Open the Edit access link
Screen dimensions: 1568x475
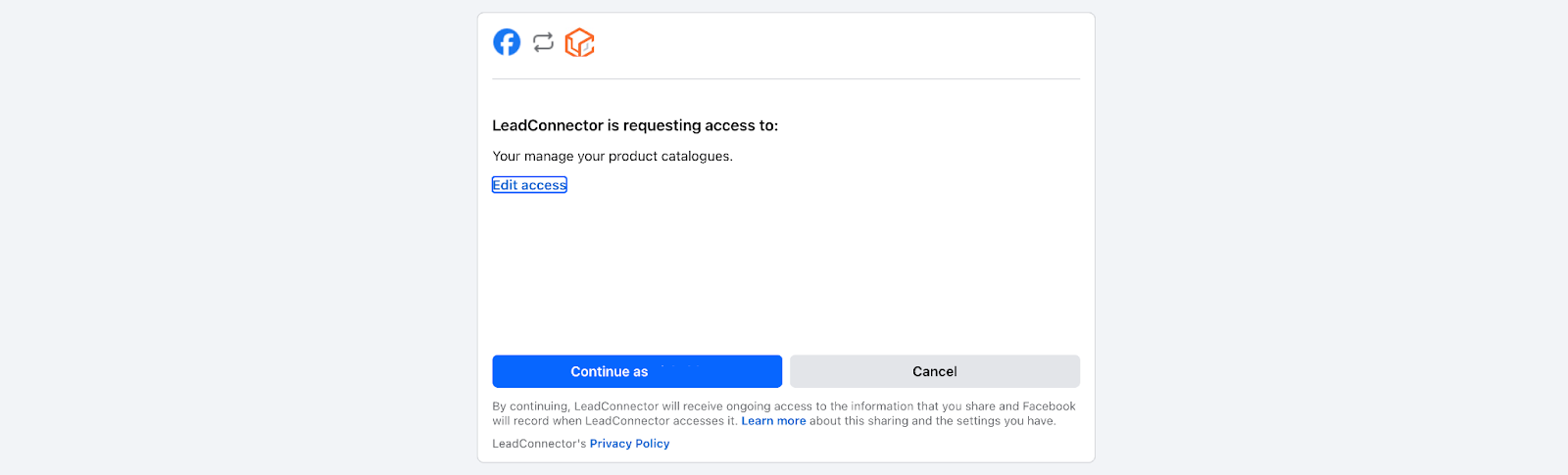tap(529, 185)
